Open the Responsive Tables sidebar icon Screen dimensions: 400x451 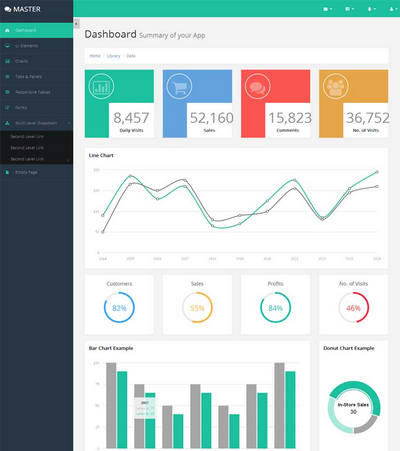[x=7, y=92]
